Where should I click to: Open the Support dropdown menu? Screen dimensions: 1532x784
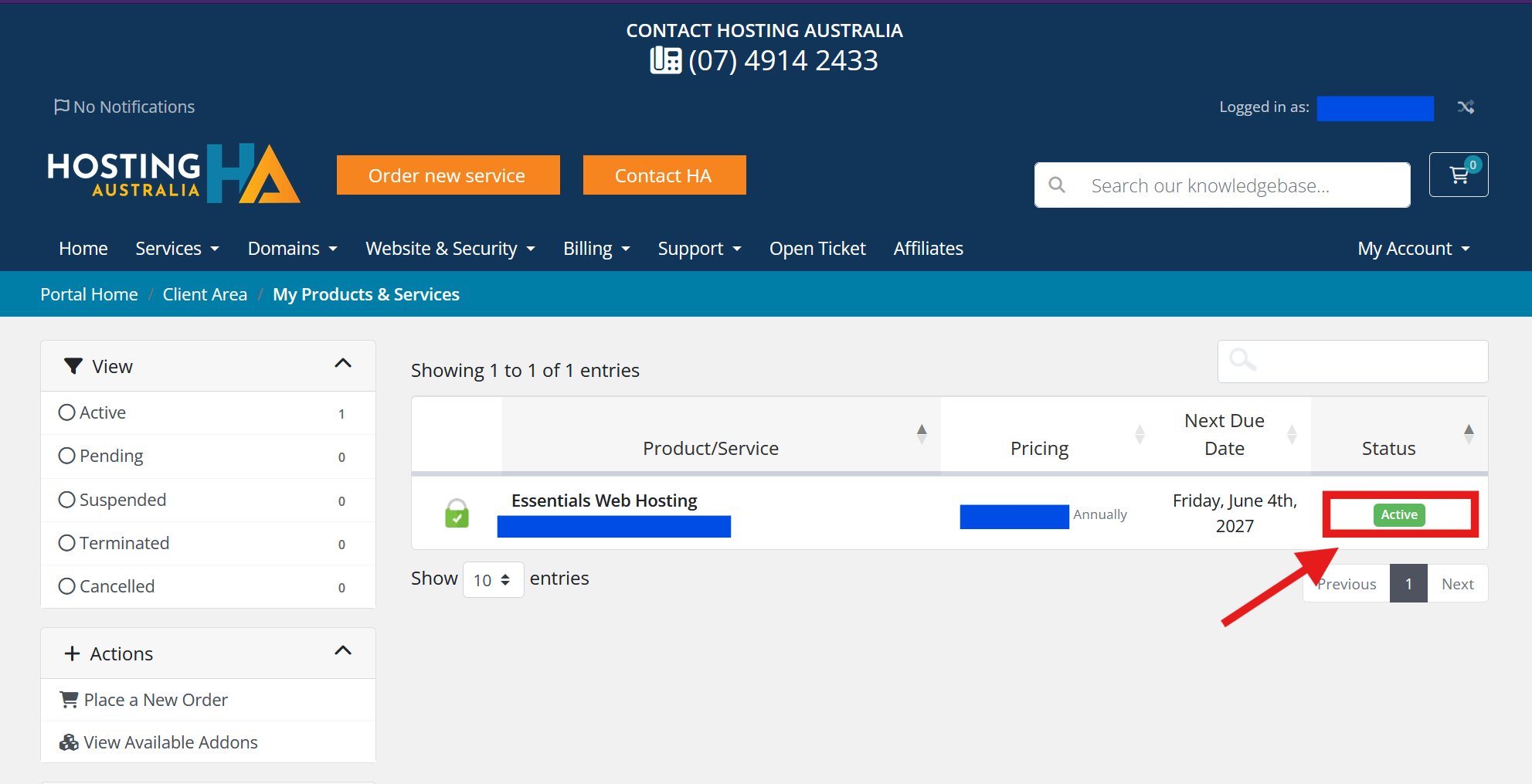pos(699,249)
